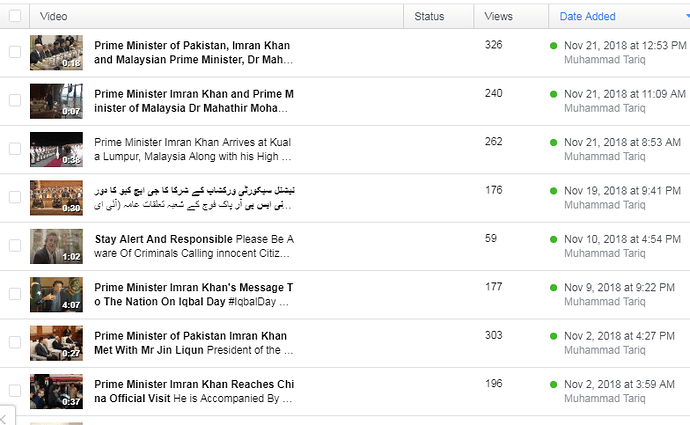Open the Date Added sort dropdown arrow
Viewport: 690px width, 425px height.
688,16
